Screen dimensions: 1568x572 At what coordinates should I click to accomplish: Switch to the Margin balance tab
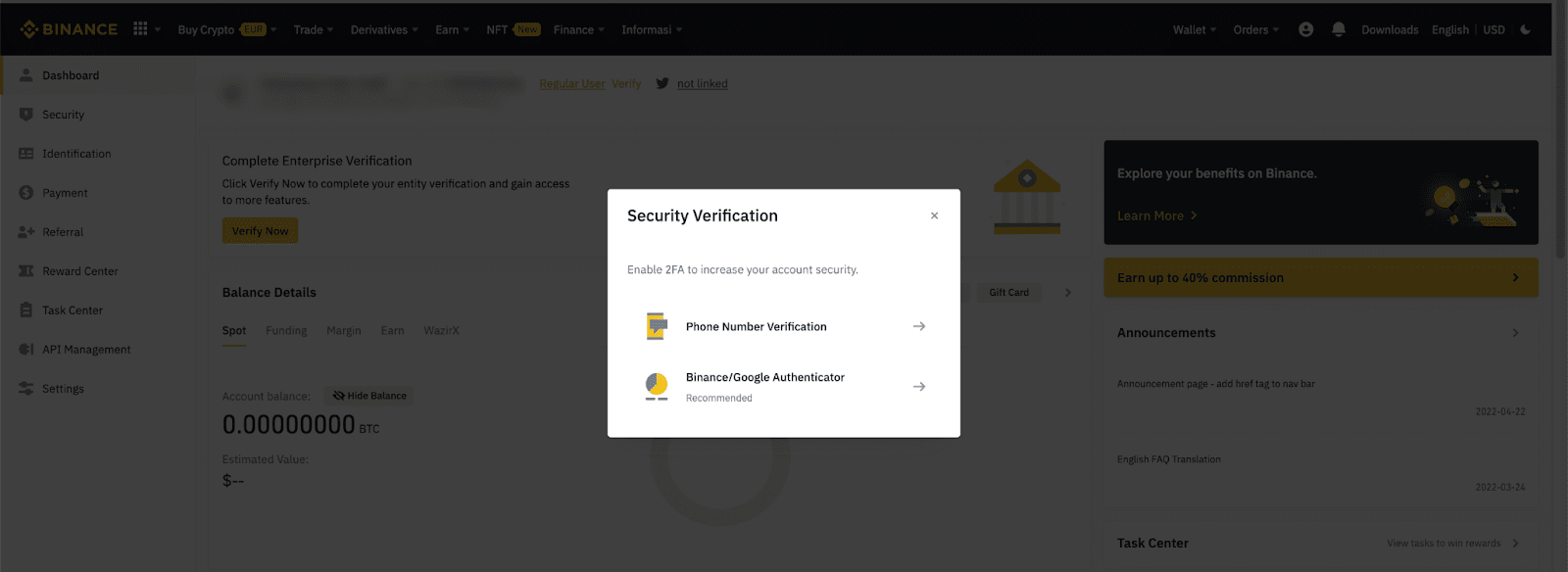tap(344, 331)
